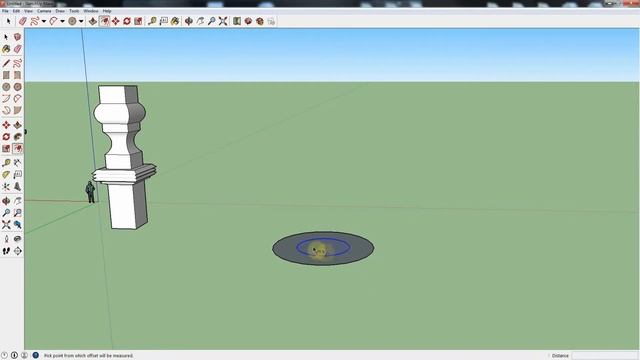
Task: Select the Rectangle tool in left palette
Action: (x=6, y=75)
